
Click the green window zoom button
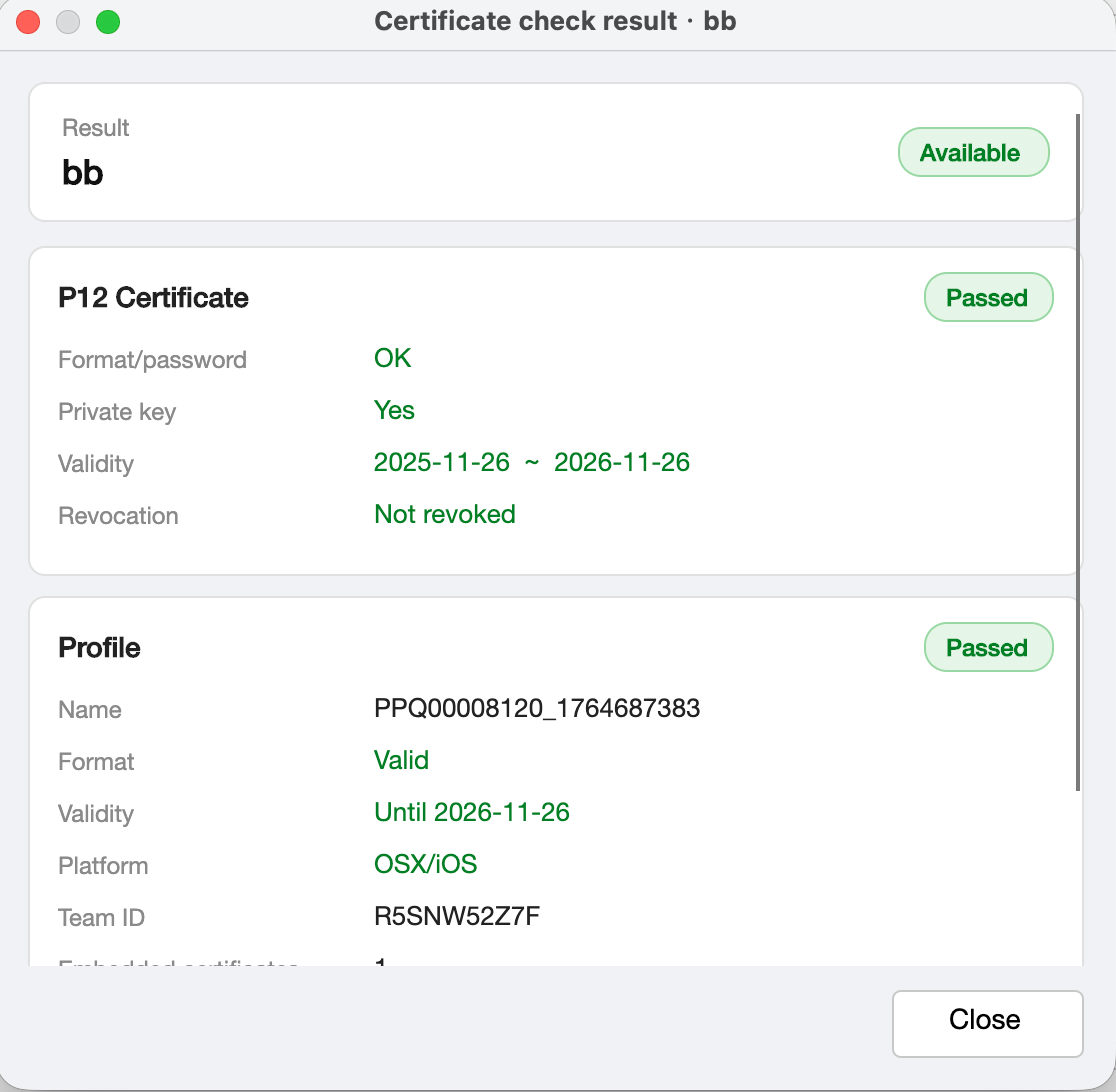coord(107,21)
